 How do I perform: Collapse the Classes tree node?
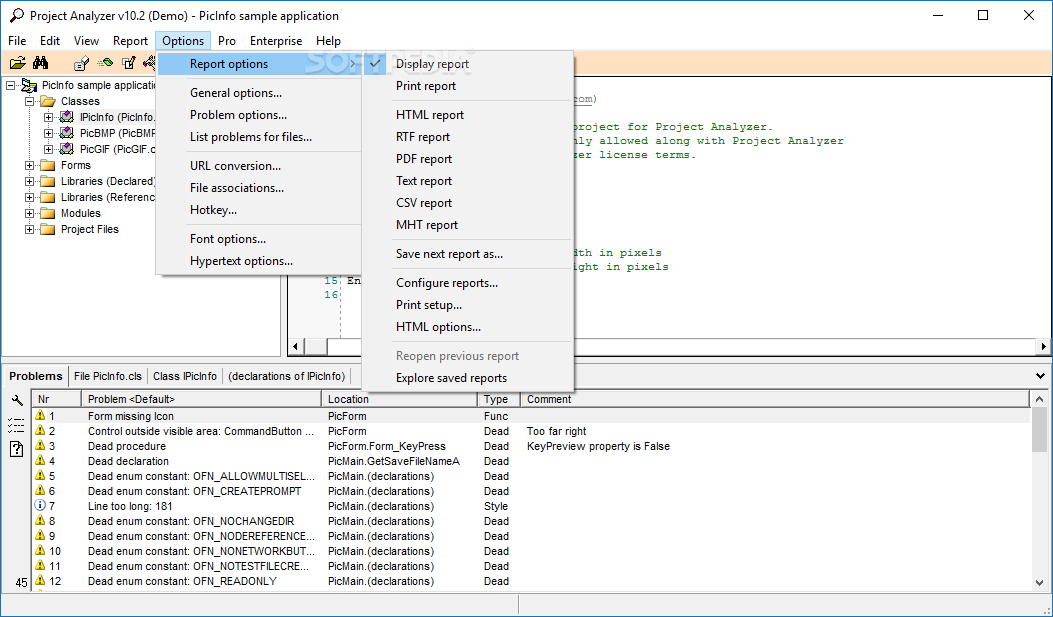pyautogui.click(x=30, y=101)
